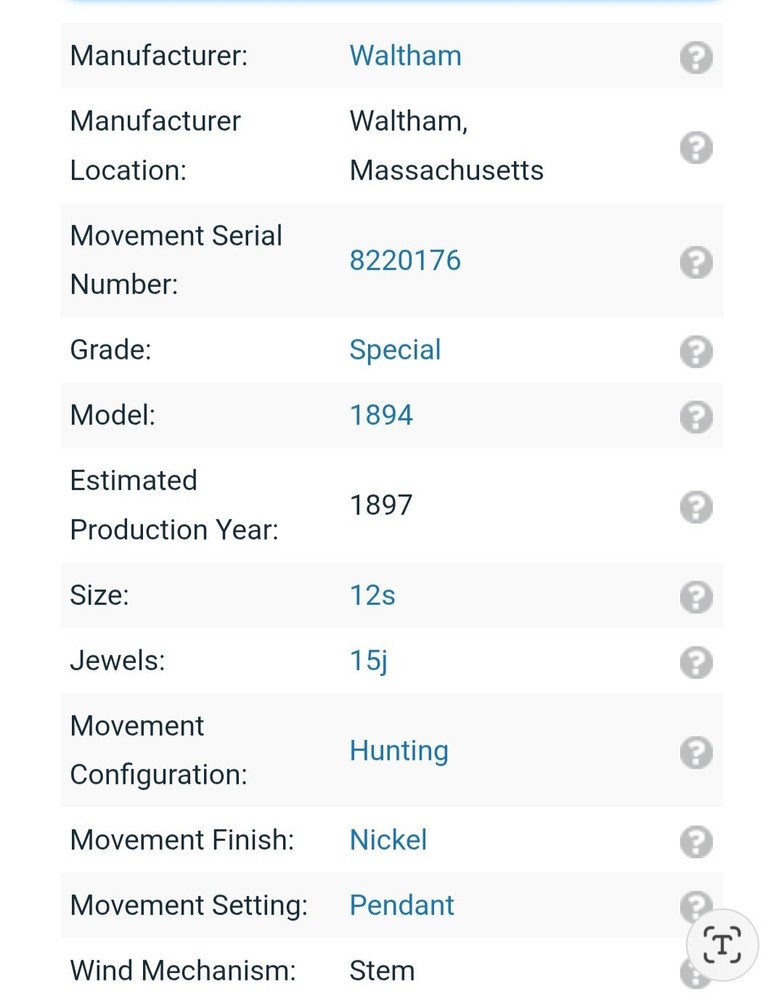Follow the Pendant movement setting link

pyautogui.click(x=401, y=905)
